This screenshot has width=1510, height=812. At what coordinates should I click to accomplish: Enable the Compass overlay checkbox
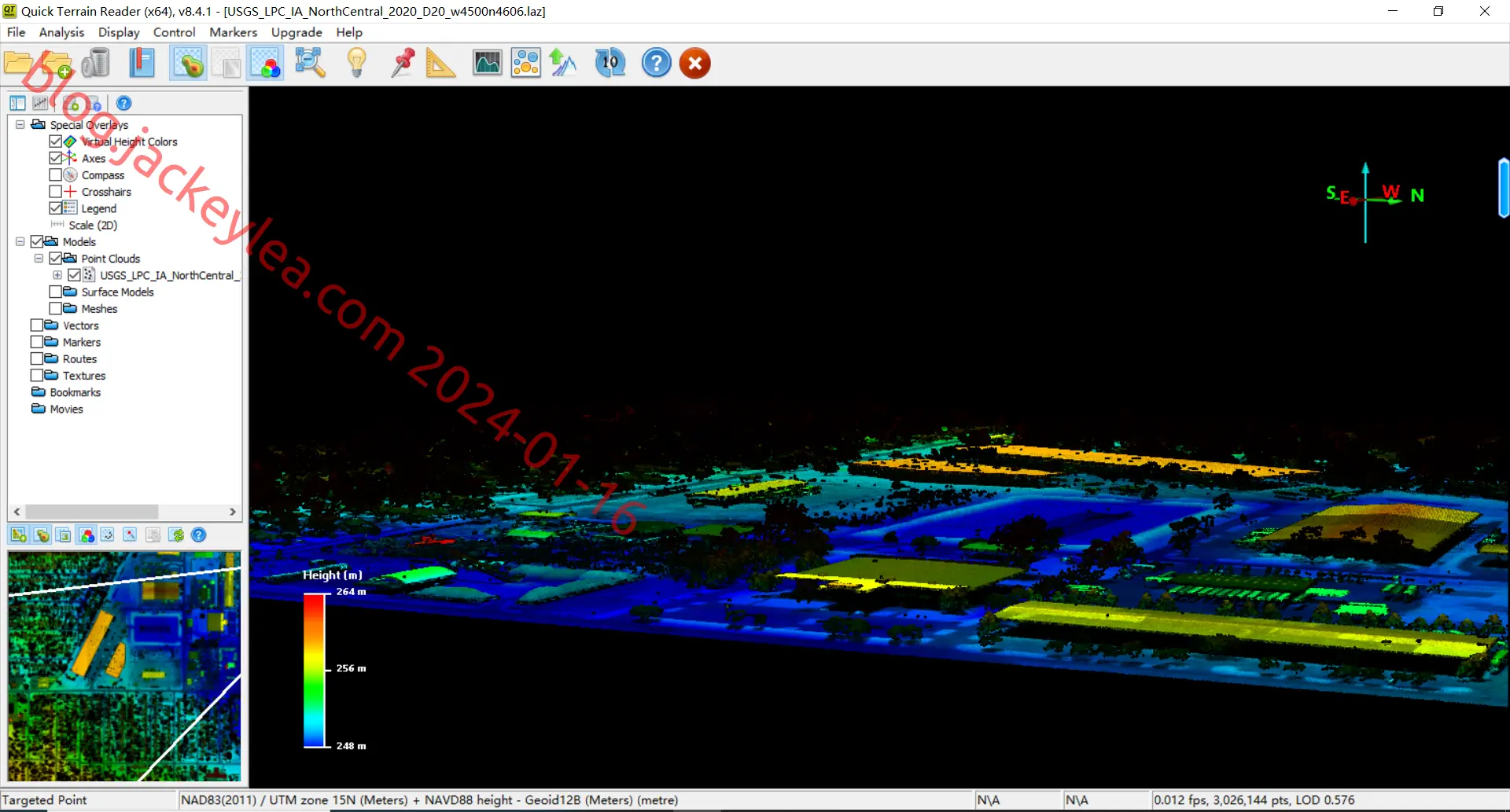pyautogui.click(x=56, y=175)
